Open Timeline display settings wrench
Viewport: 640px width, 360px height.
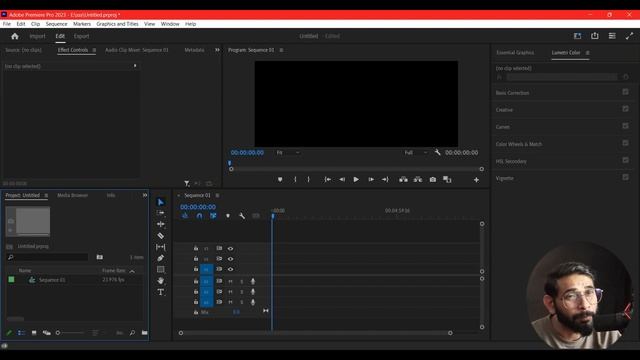[242, 216]
